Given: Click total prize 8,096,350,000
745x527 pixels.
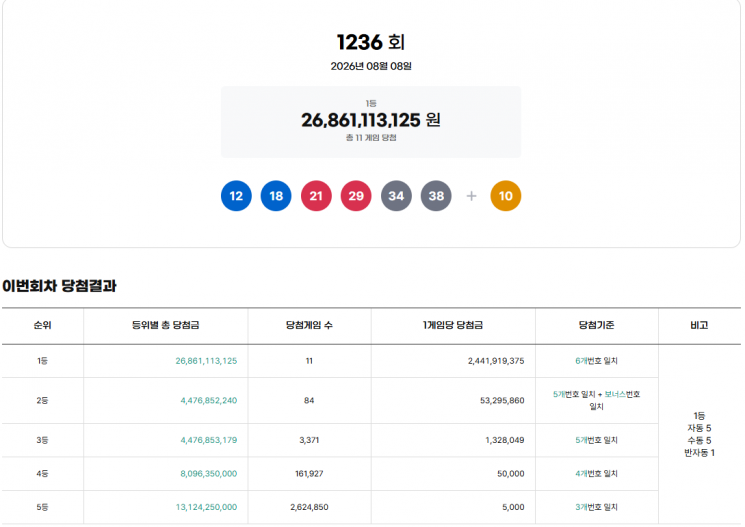Looking at the screenshot, I should [x=209, y=474].
